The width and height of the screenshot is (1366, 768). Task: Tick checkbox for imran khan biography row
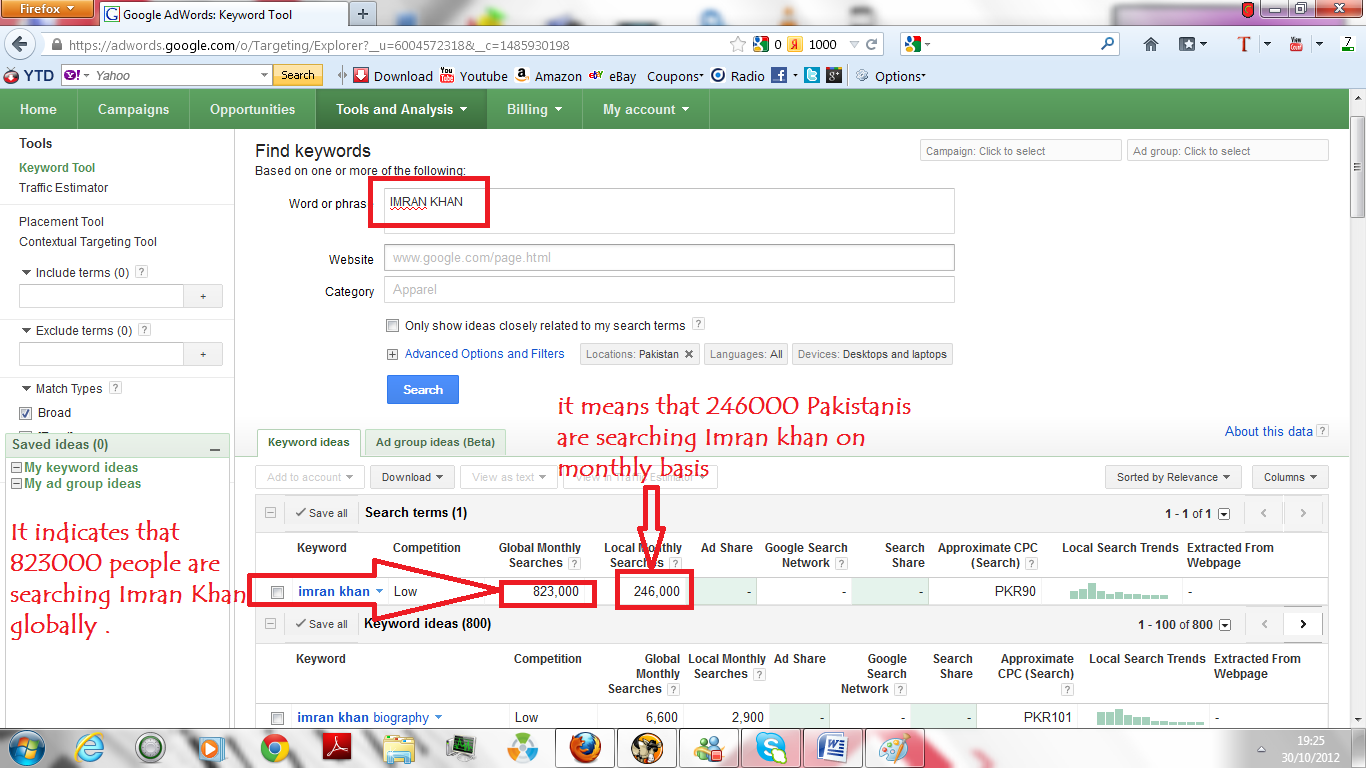pyautogui.click(x=277, y=718)
